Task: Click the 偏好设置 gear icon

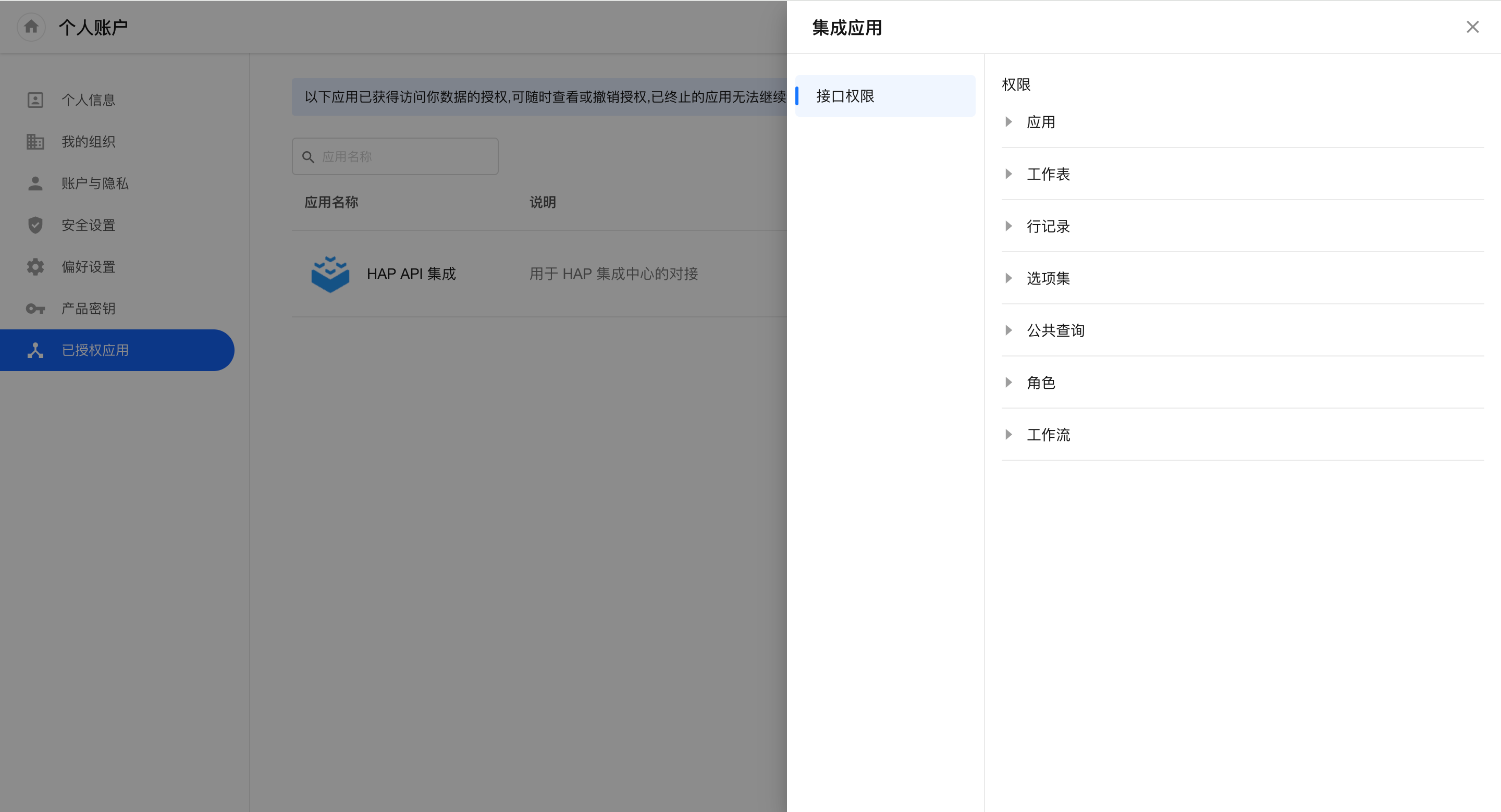Action: click(35, 267)
